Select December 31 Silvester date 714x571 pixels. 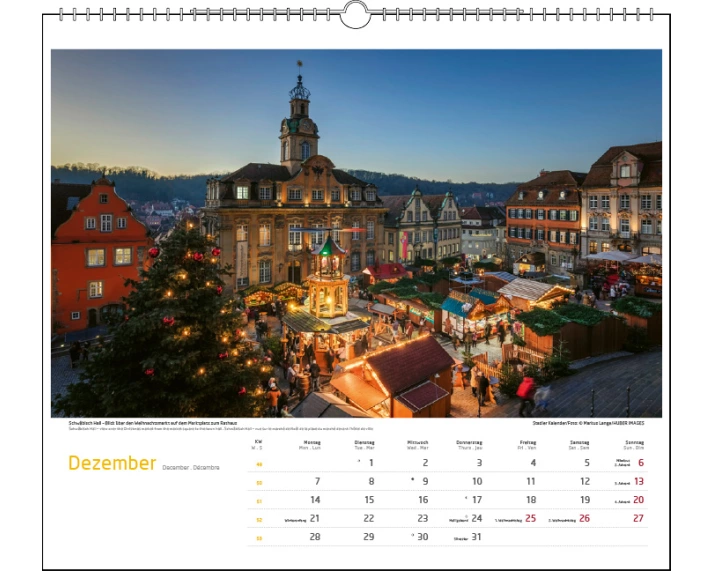coord(476,537)
